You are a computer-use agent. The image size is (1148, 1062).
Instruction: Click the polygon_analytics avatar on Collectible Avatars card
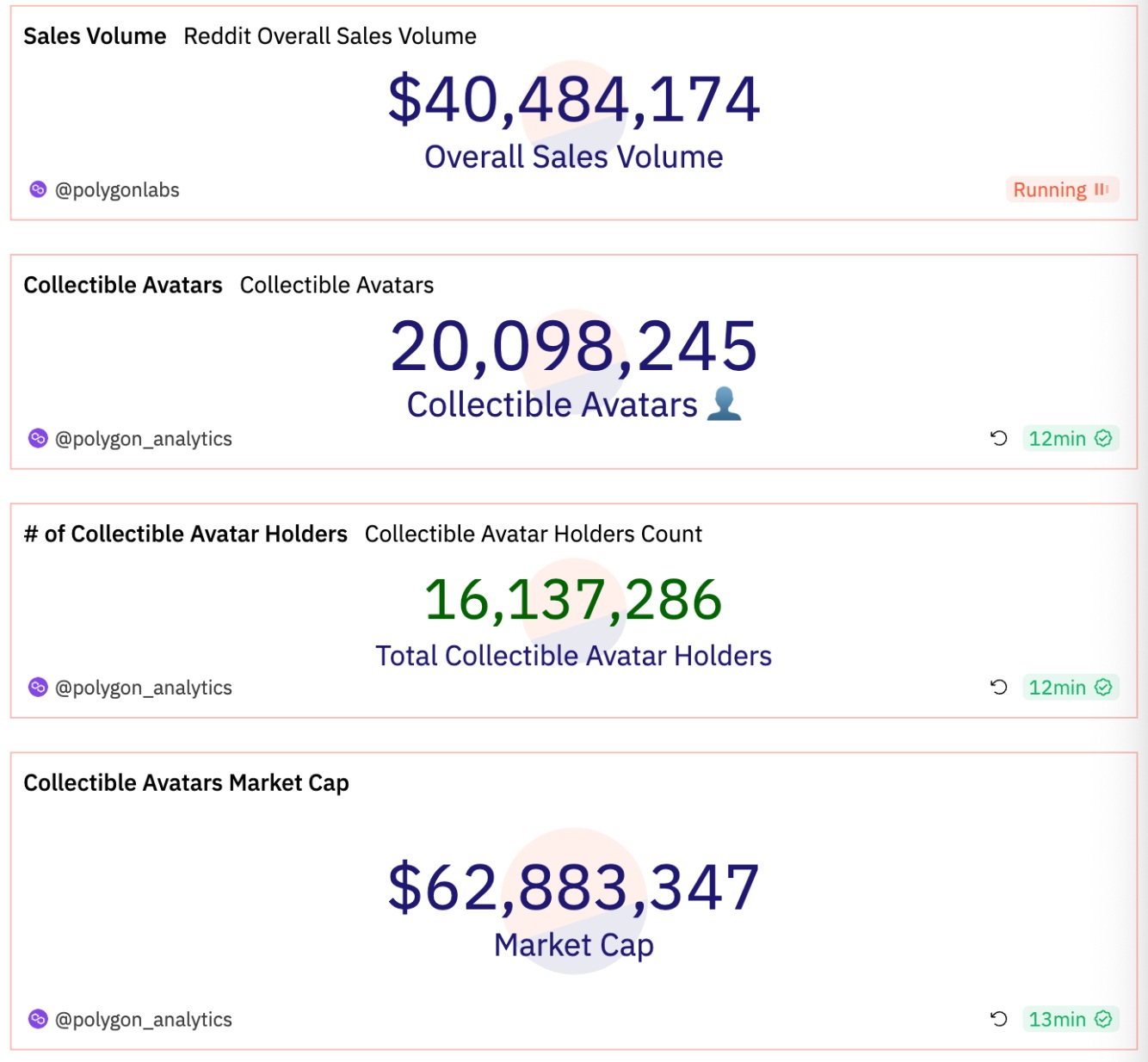pos(38,439)
